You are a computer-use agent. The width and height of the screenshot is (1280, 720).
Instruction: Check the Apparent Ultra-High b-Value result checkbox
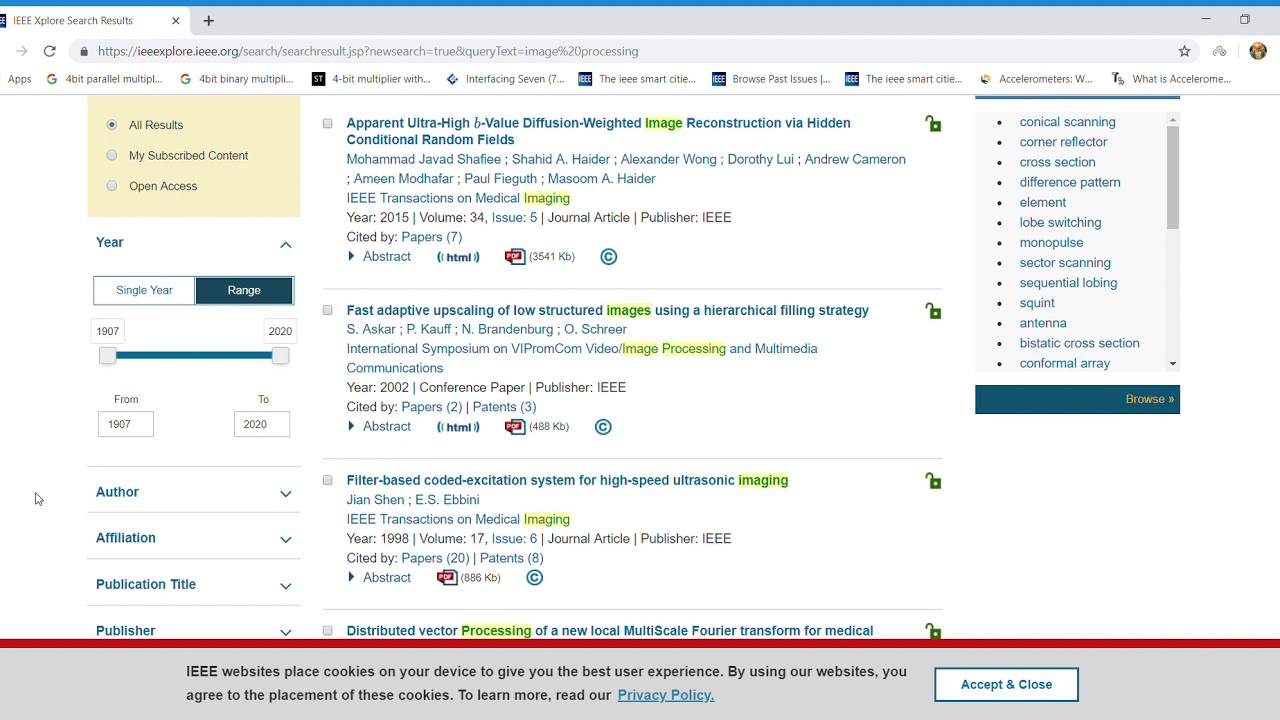coord(327,123)
